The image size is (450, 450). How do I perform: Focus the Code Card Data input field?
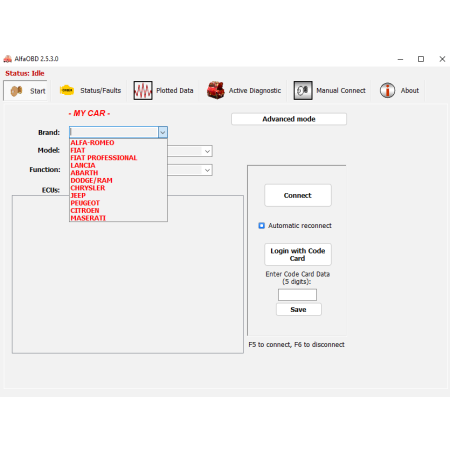[x=297, y=295]
